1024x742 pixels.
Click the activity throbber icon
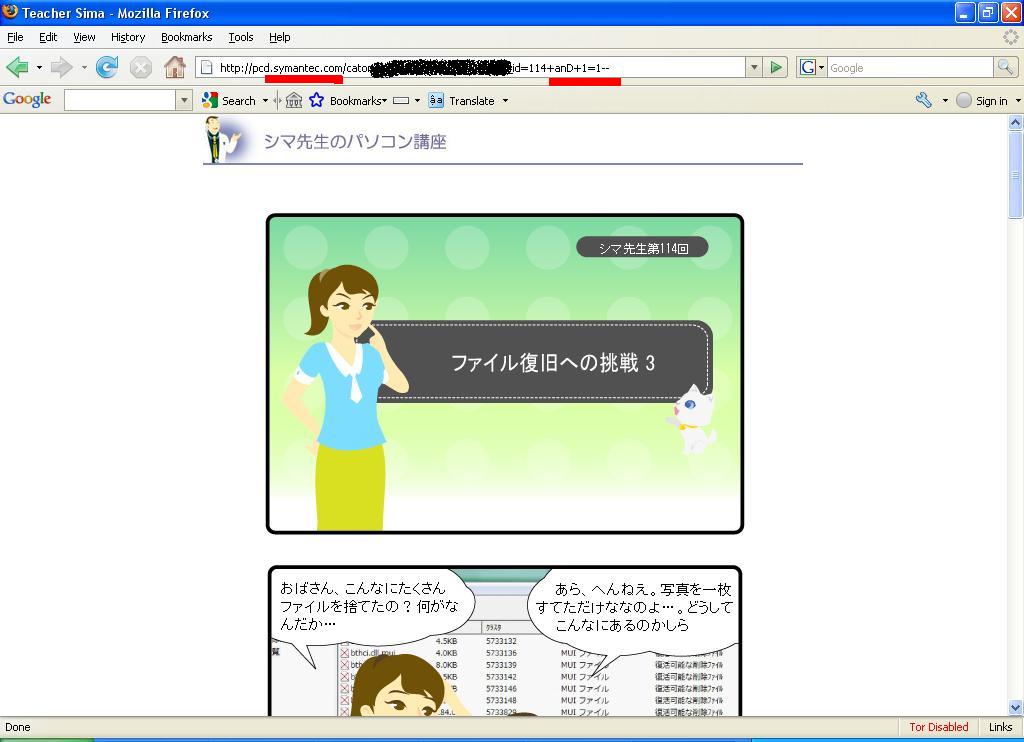coord(1010,37)
